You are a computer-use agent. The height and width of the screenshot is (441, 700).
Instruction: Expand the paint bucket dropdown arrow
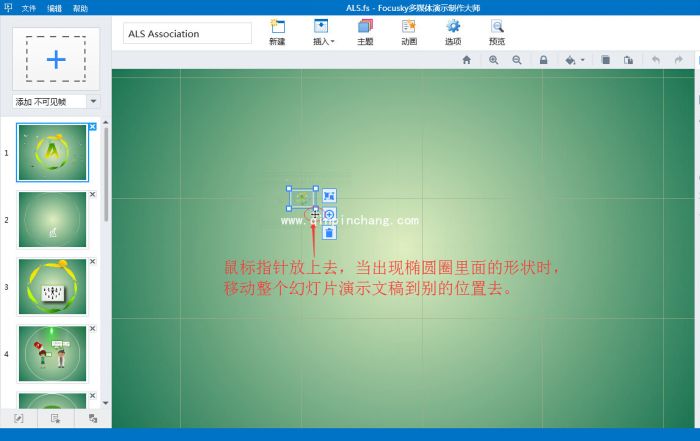582,60
